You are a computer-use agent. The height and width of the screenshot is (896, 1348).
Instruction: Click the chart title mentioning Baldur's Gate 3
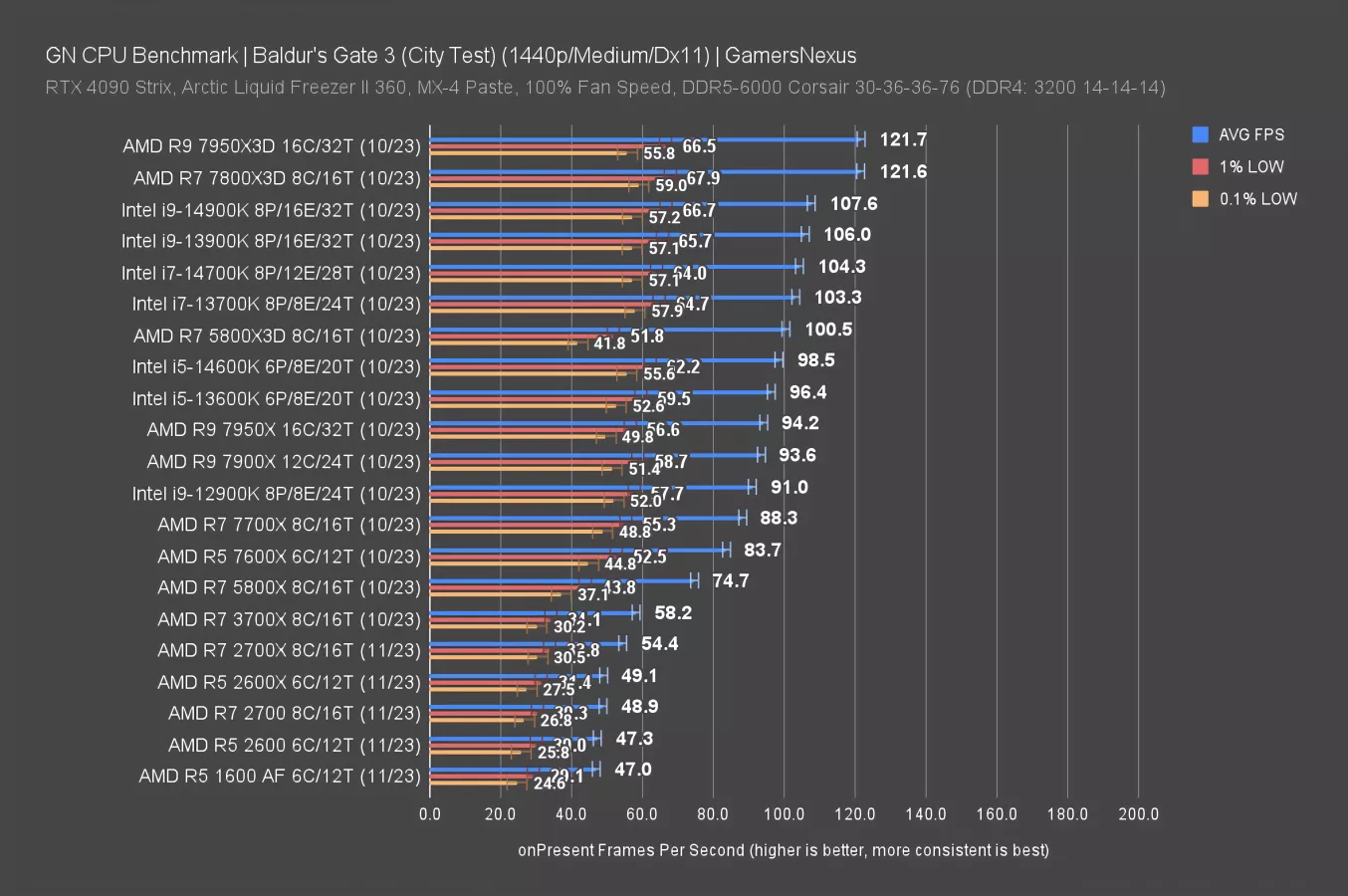coord(450,55)
